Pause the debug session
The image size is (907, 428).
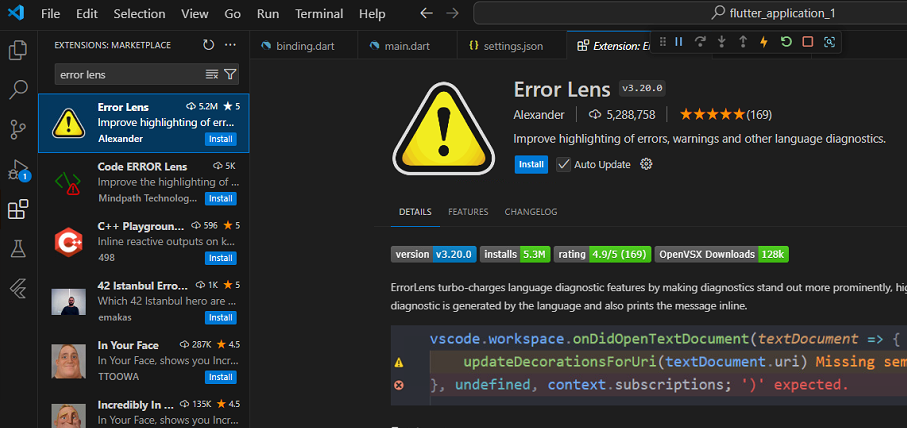tap(679, 42)
